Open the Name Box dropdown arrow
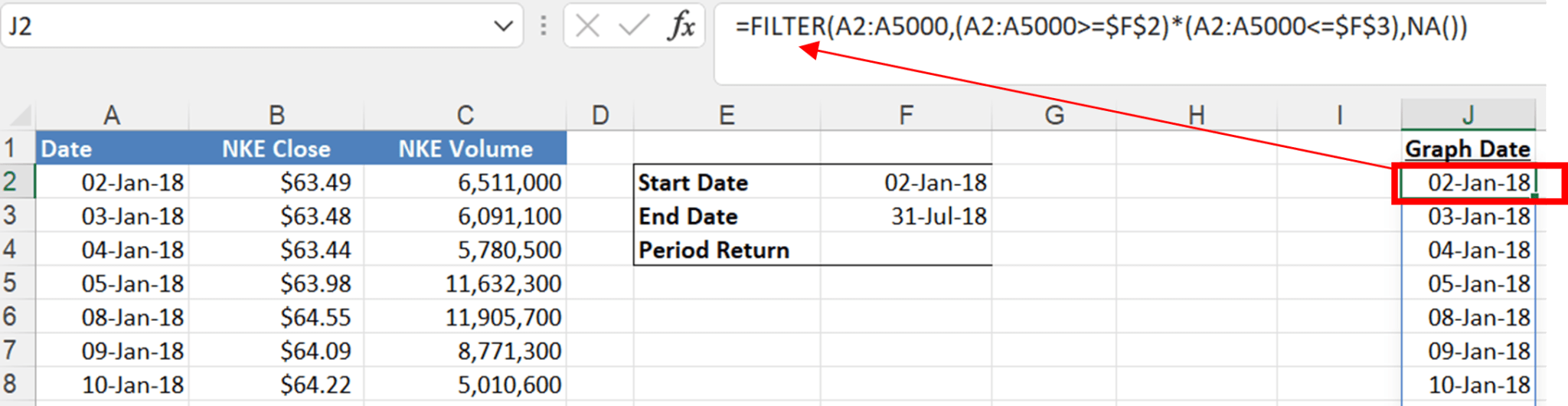Screen dimensions: 1568x406 tap(503, 27)
